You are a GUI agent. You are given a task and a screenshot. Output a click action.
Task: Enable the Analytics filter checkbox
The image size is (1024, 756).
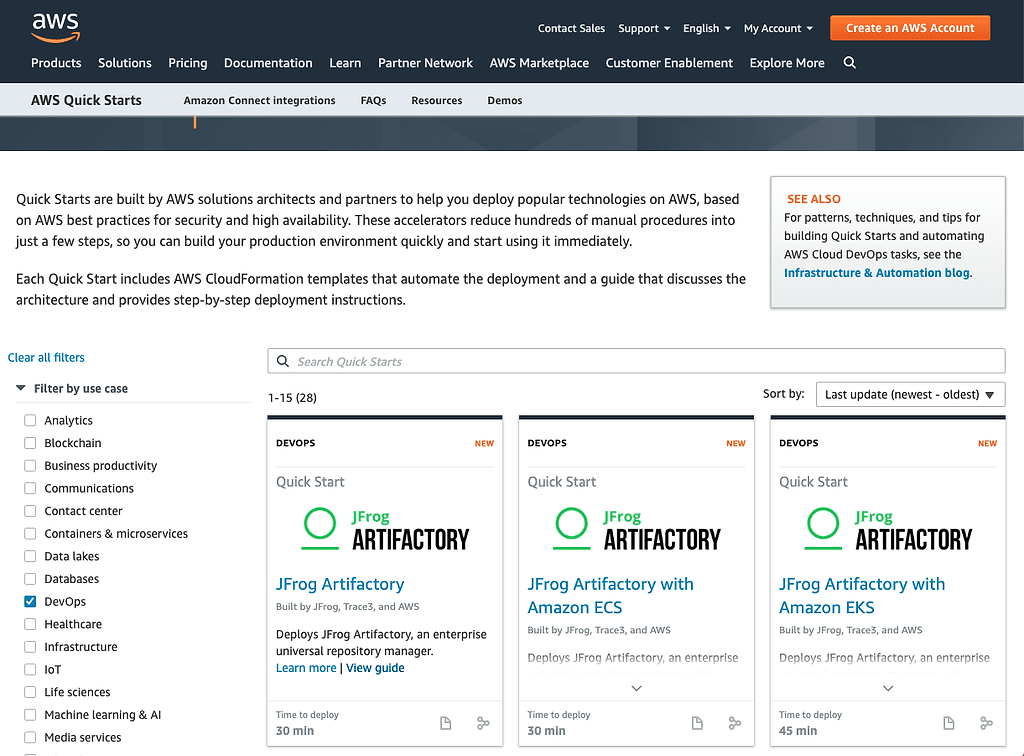pos(30,421)
